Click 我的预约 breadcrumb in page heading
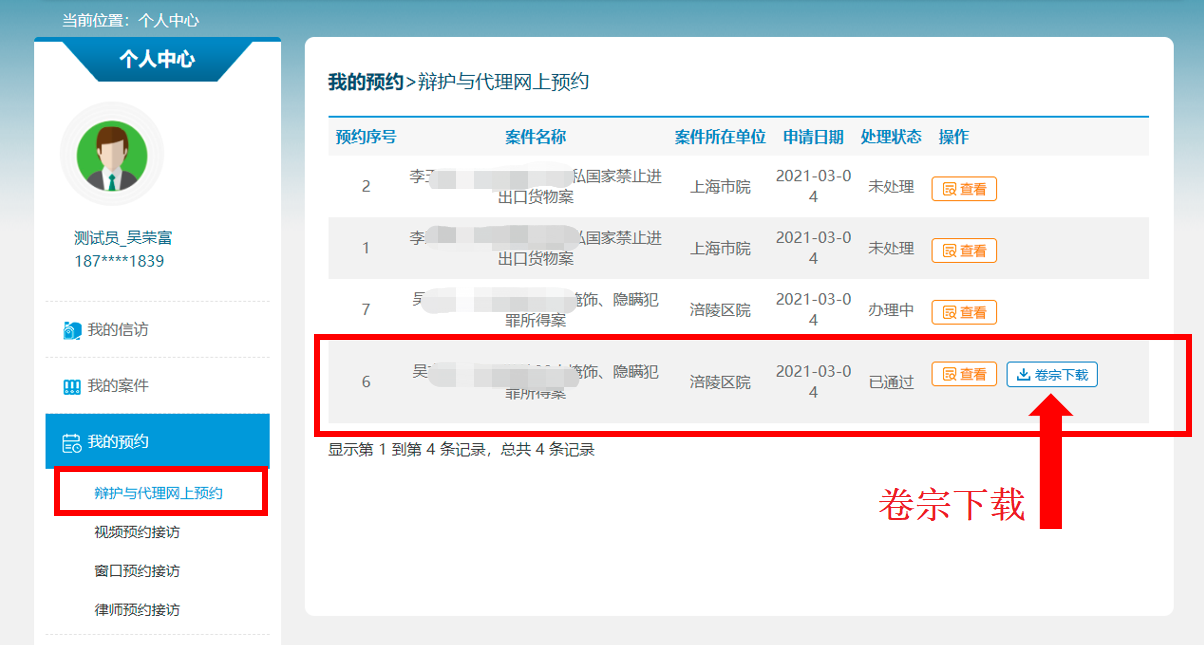This screenshot has height=645, width=1204. (365, 82)
